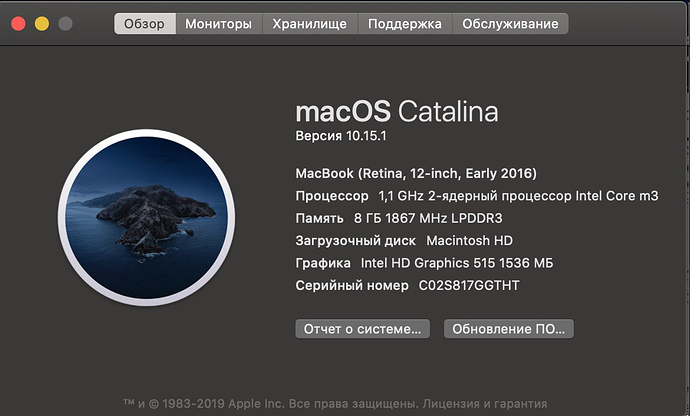The height and width of the screenshot is (416, 690).
Task: Select the Обзор tab
Action: point(145,23)
